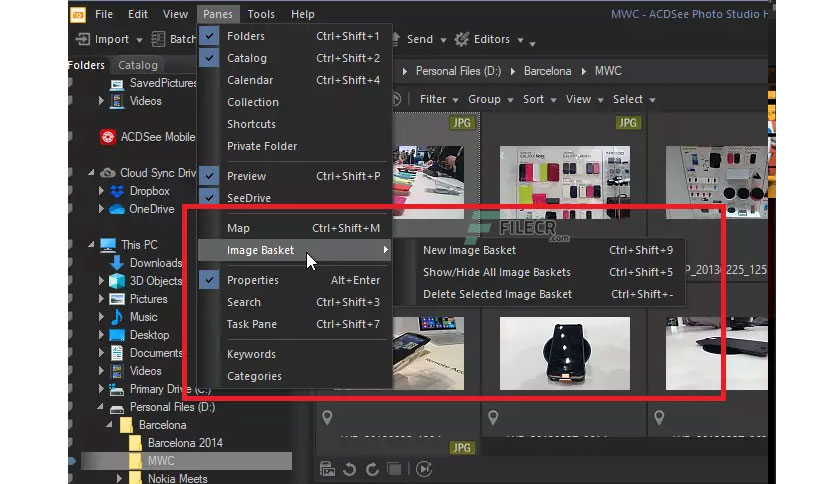The height and width of the screenshot is (484, 836).
Task: Click Barcelona in the breadcrumb path
Action: click(547, 71)
